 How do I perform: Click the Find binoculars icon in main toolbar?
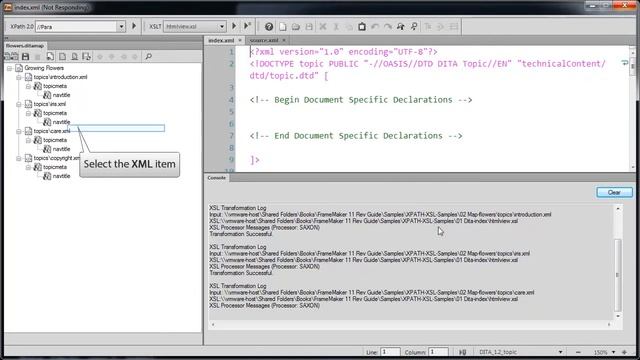pyautogui.click(x=401, y=27)
